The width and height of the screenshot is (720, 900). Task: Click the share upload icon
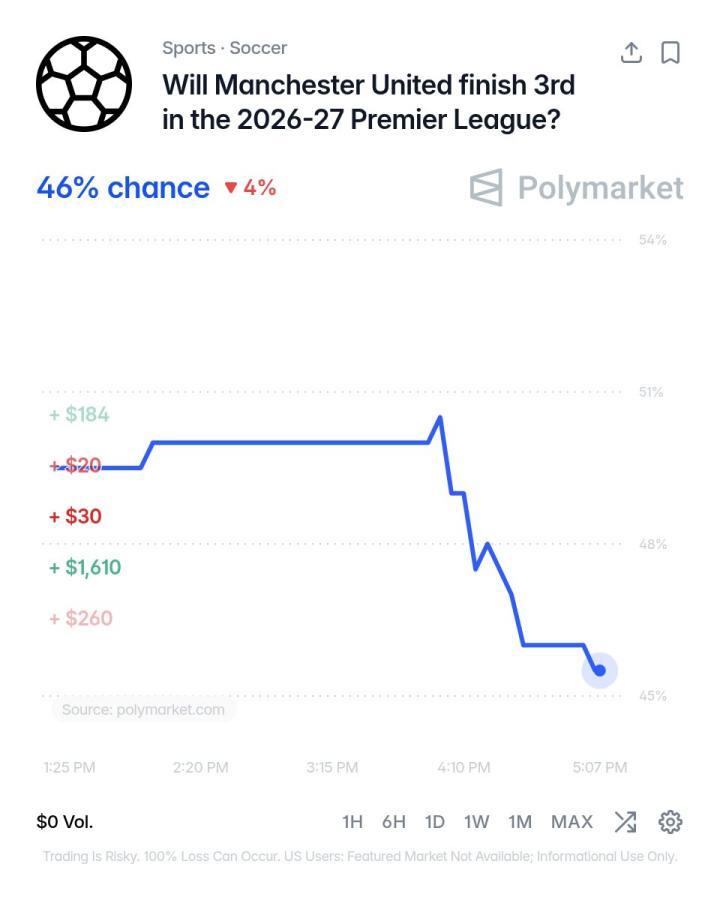(631, 53)
